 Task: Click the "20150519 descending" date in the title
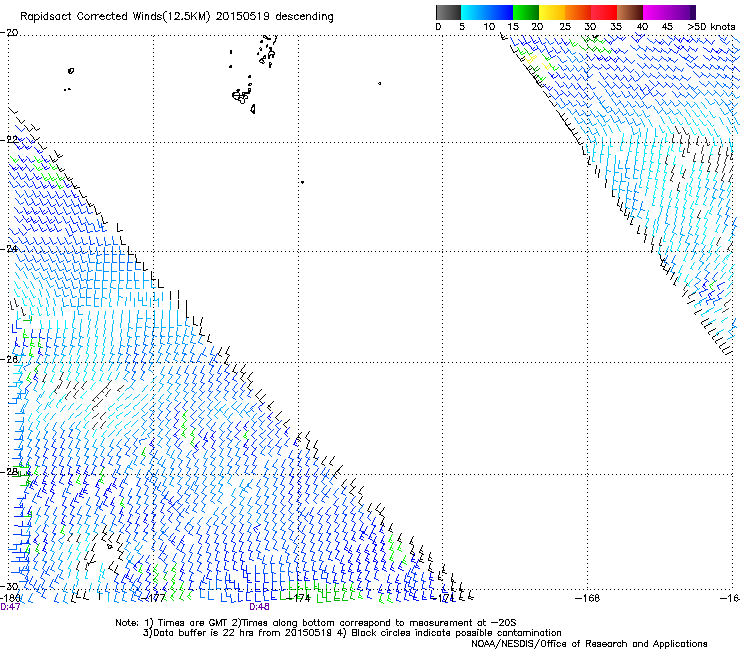point(275,17)
